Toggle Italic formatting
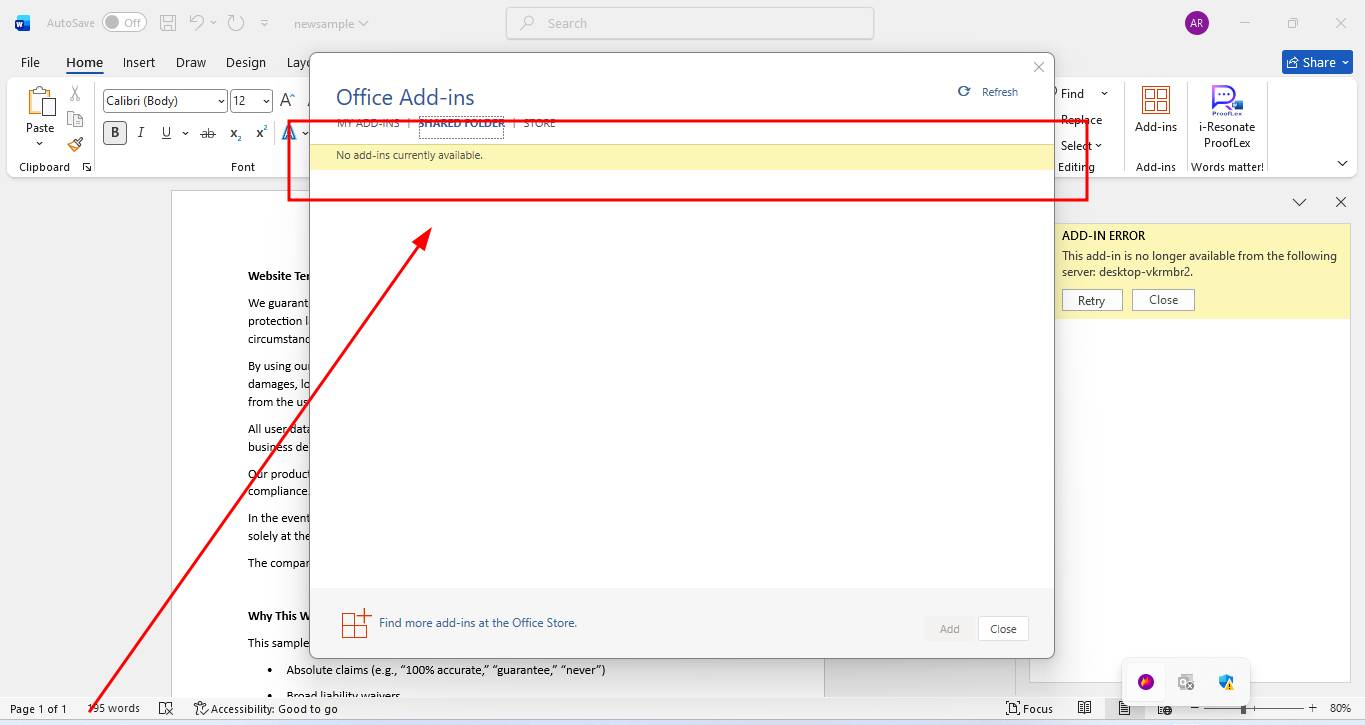 [141, 133]
